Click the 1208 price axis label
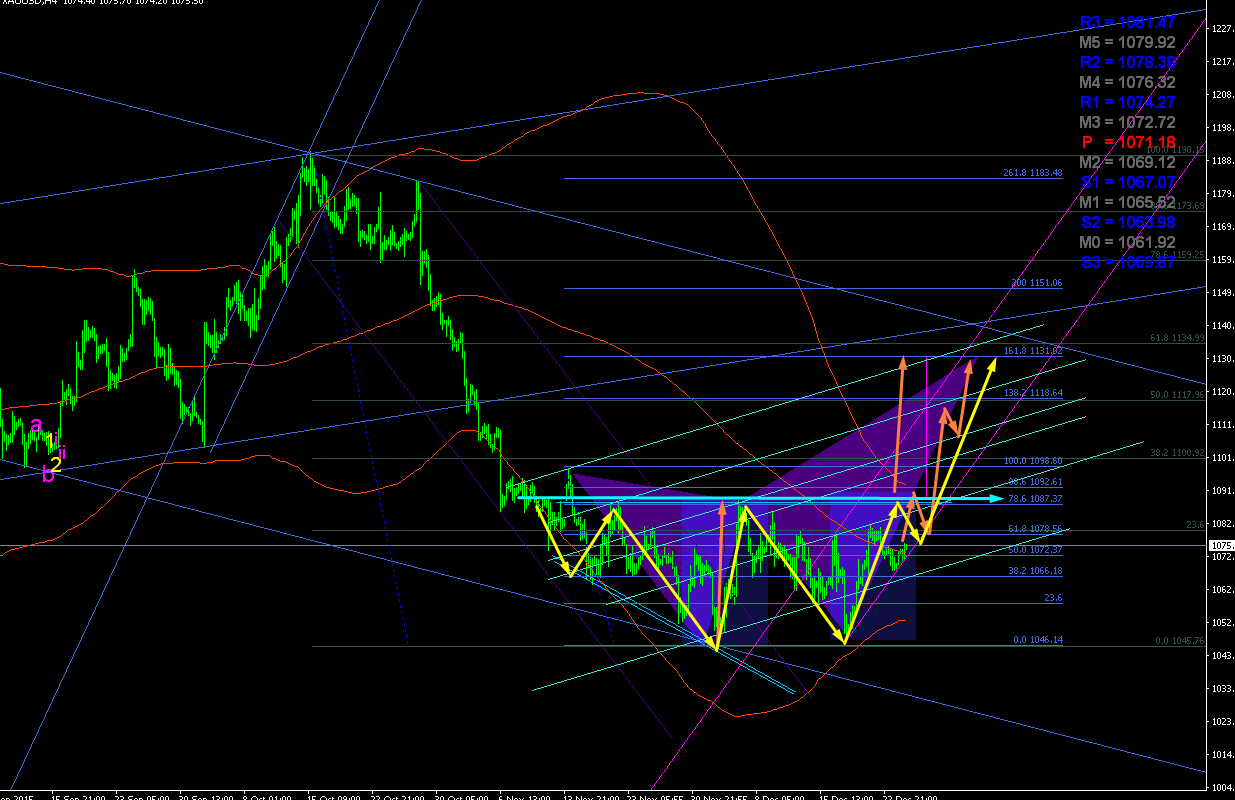The height and width of the screenshot is (800, 1235). pyautogui.click(x=1221, y=94)
